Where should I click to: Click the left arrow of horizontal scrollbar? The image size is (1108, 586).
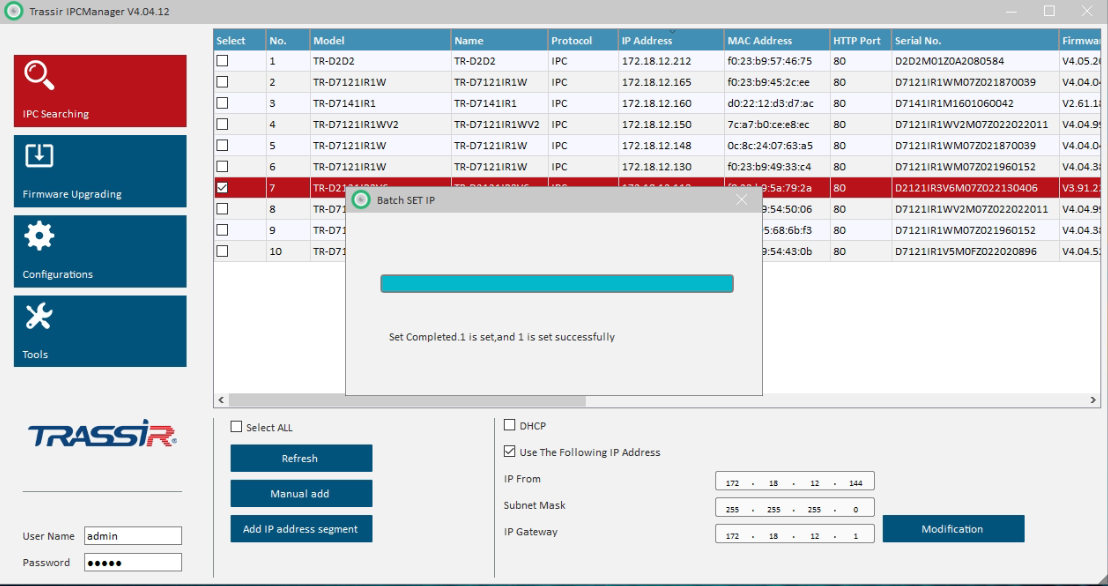(x=221, y=400)
